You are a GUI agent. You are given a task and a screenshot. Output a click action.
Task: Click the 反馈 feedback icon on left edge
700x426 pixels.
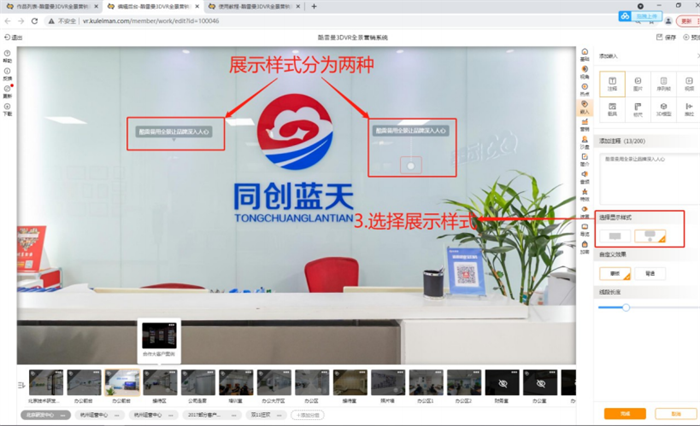pos(7,74)
